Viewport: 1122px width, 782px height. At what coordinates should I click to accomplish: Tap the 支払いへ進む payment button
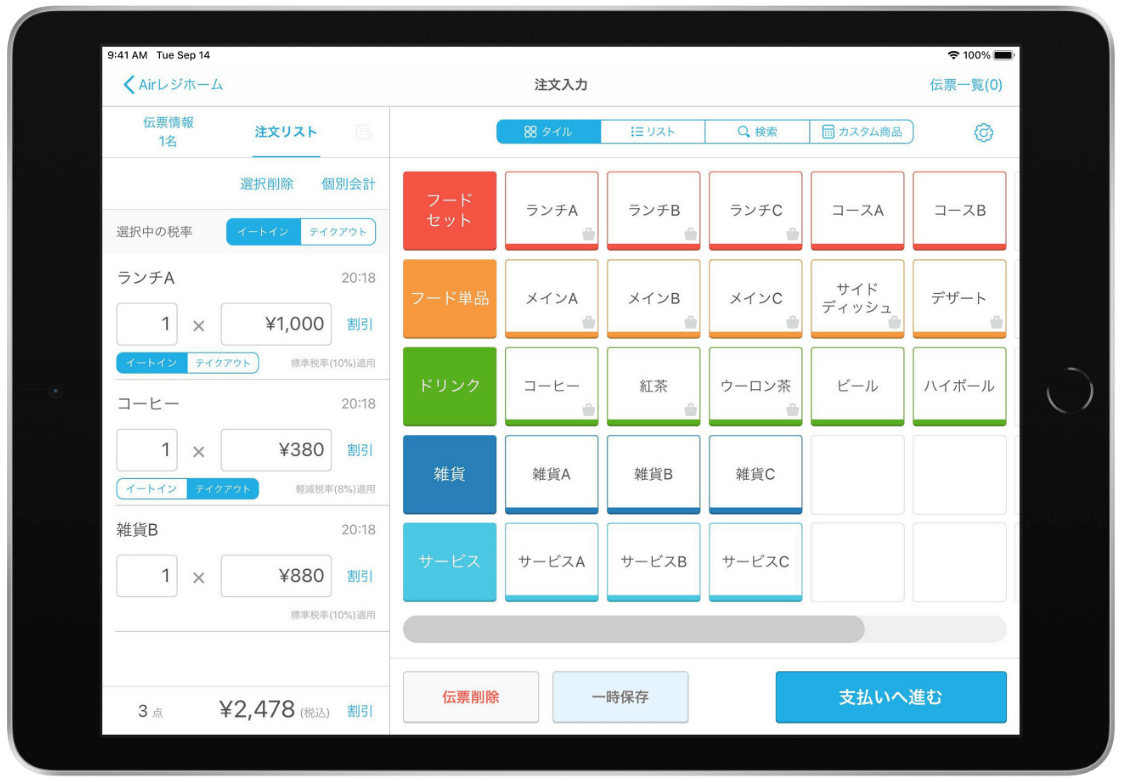(890, 698)
